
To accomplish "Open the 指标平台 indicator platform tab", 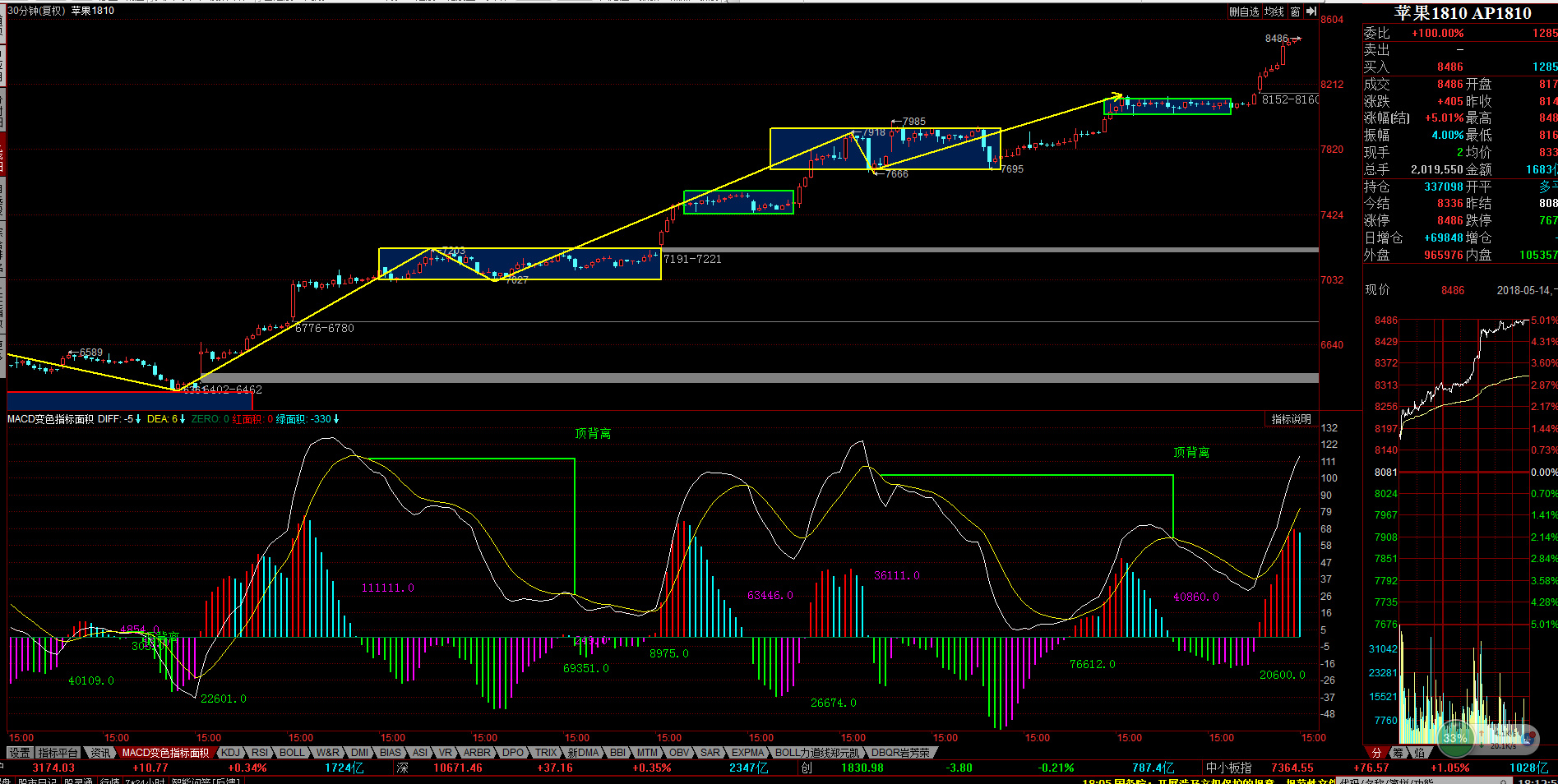I will point(58,753).
